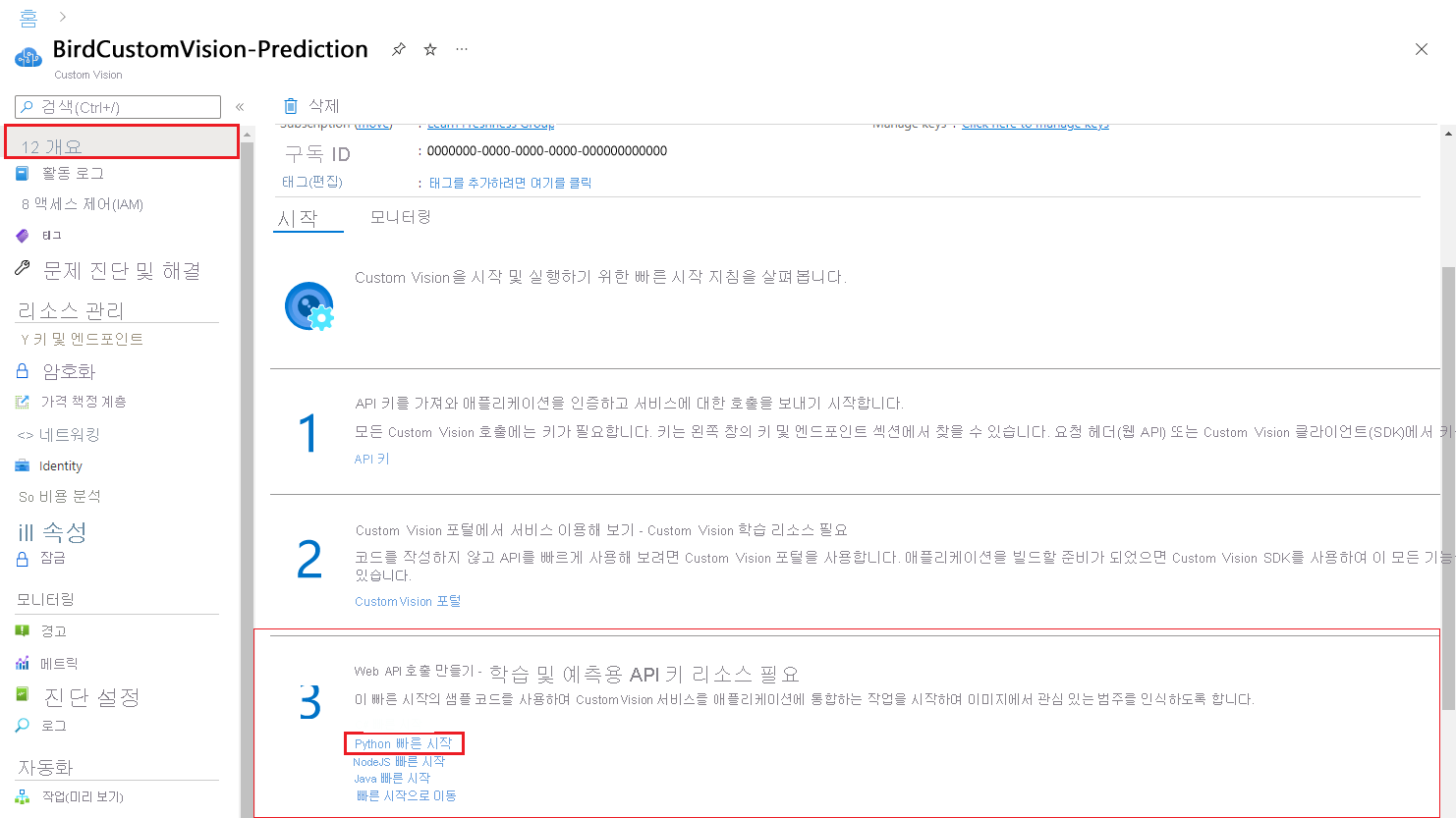This screenshot has height=818, width=1456.
Task: Click the 경고 alert icon
Action: pyautogui.click(x=23, y=631)
